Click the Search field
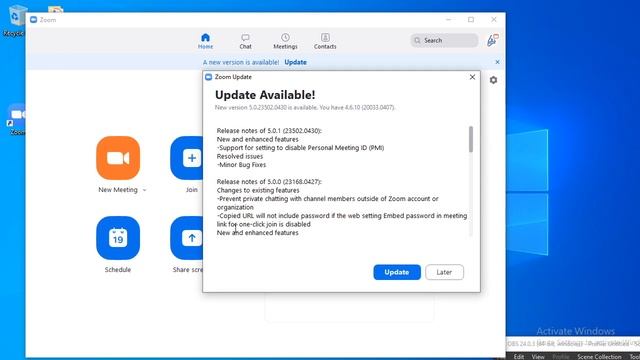 (444, 40)
